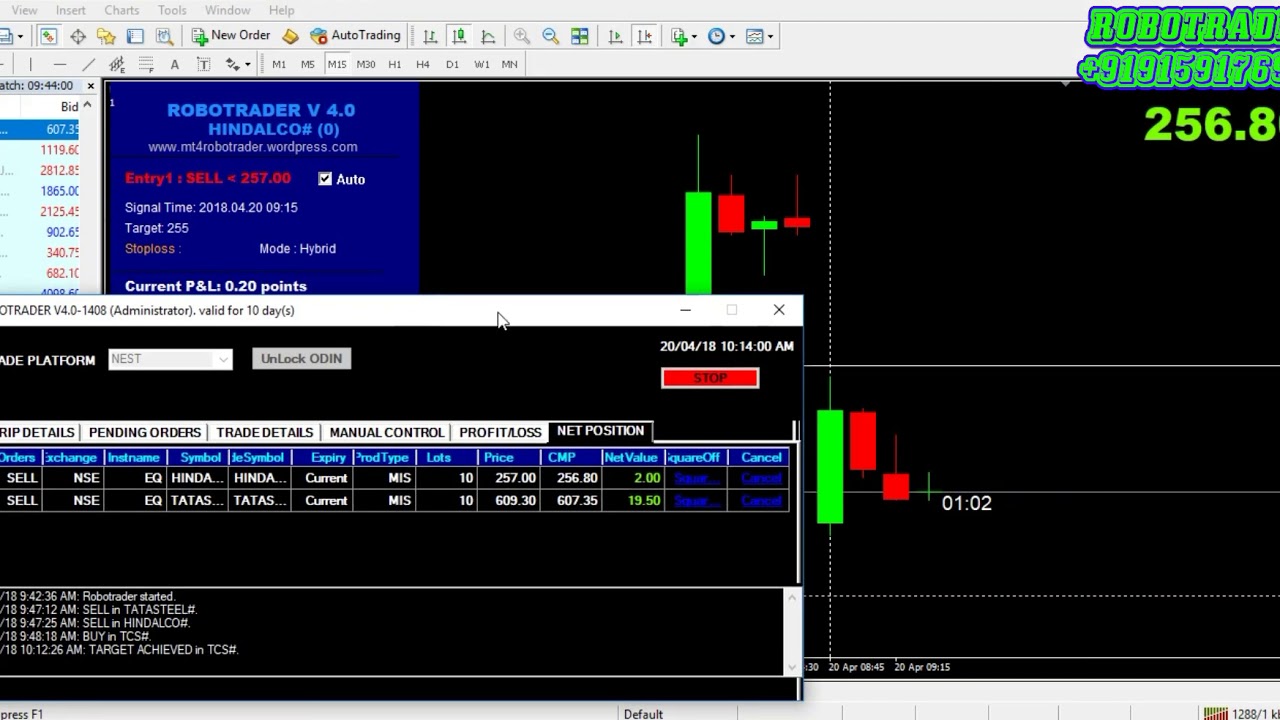Image resolution: width=1280 pixels, height=720 pixels.
Task: Set timeframe to W1
Action: pos(482,64)
